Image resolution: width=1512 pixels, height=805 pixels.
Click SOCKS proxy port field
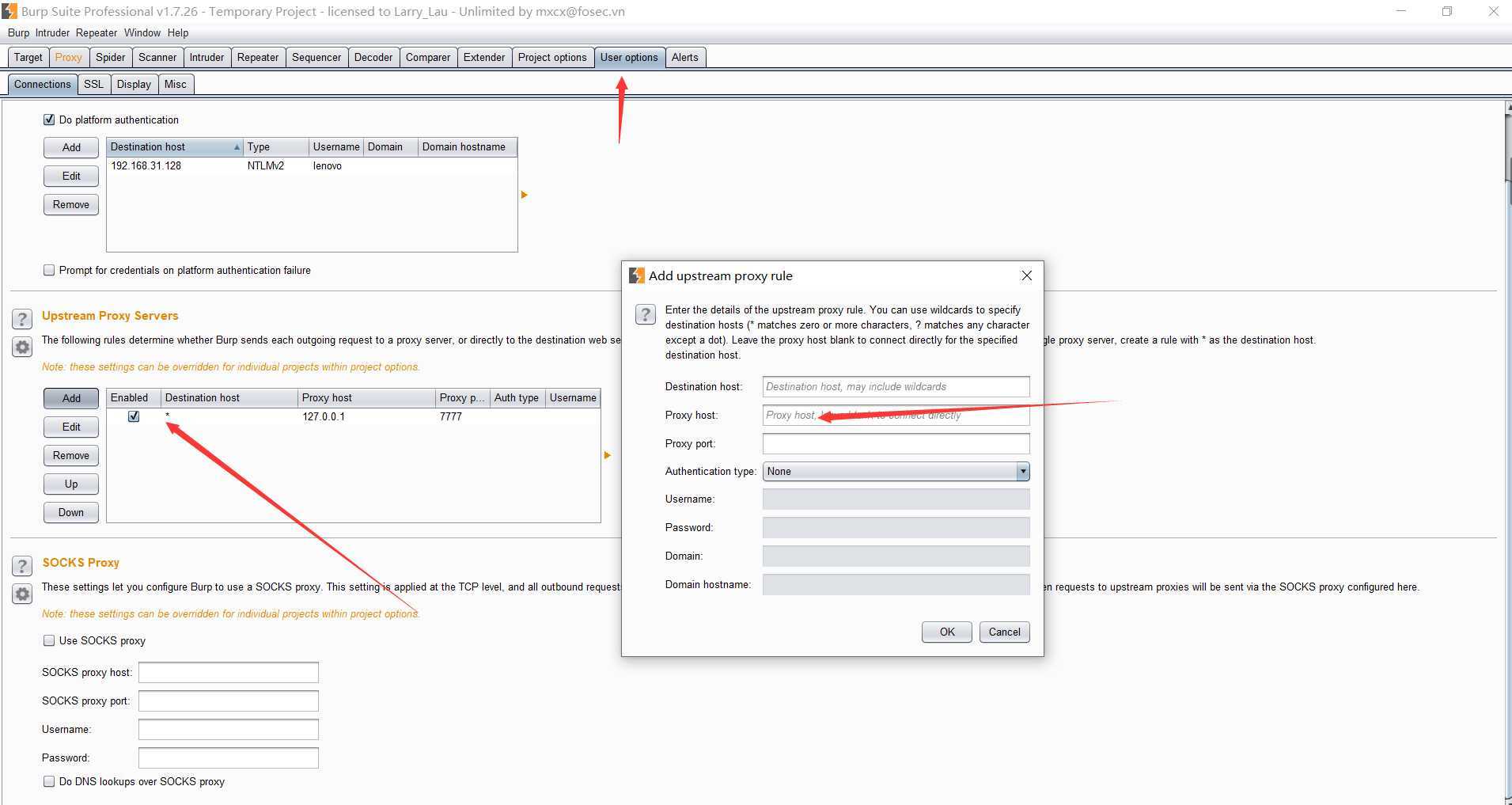pyautogui.click(x=228, y=701)
